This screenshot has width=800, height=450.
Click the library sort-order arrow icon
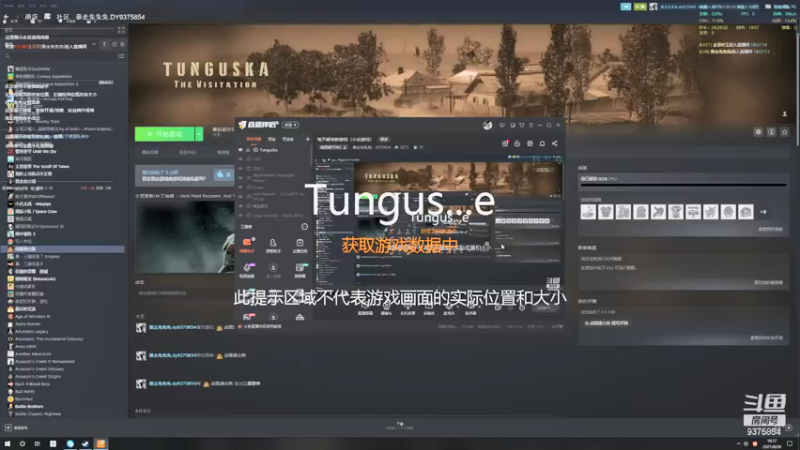tap(104, 45)
